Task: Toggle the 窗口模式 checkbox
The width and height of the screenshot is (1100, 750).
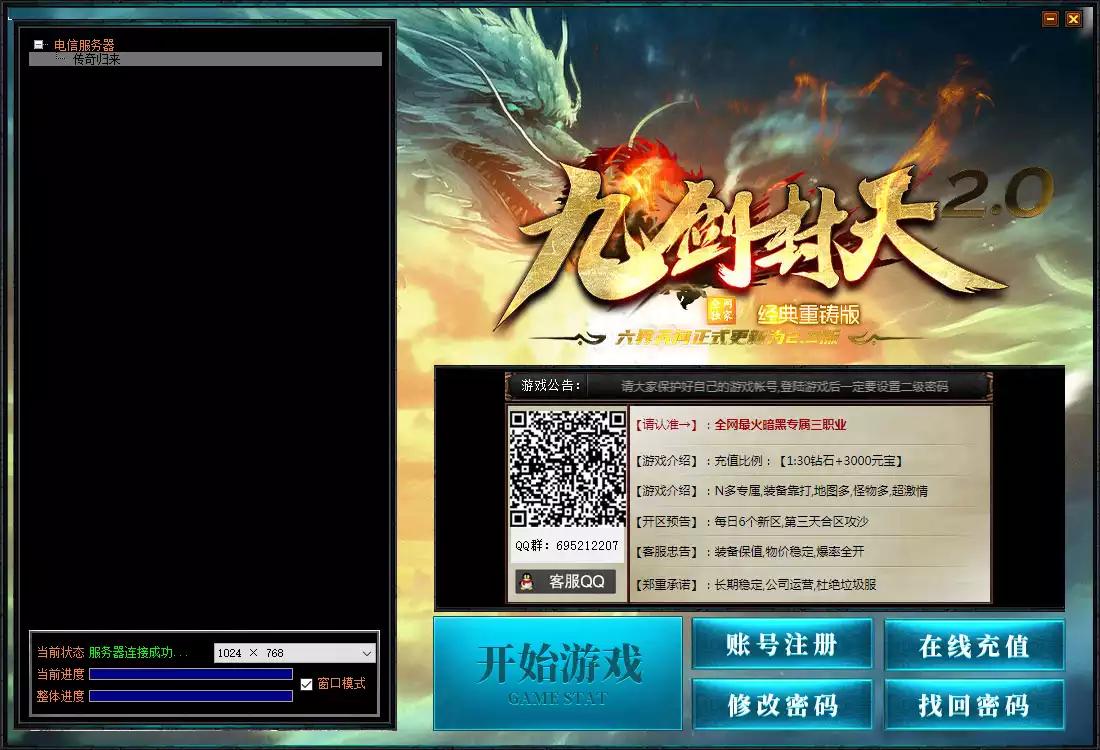Action: [x=307, y=684]
